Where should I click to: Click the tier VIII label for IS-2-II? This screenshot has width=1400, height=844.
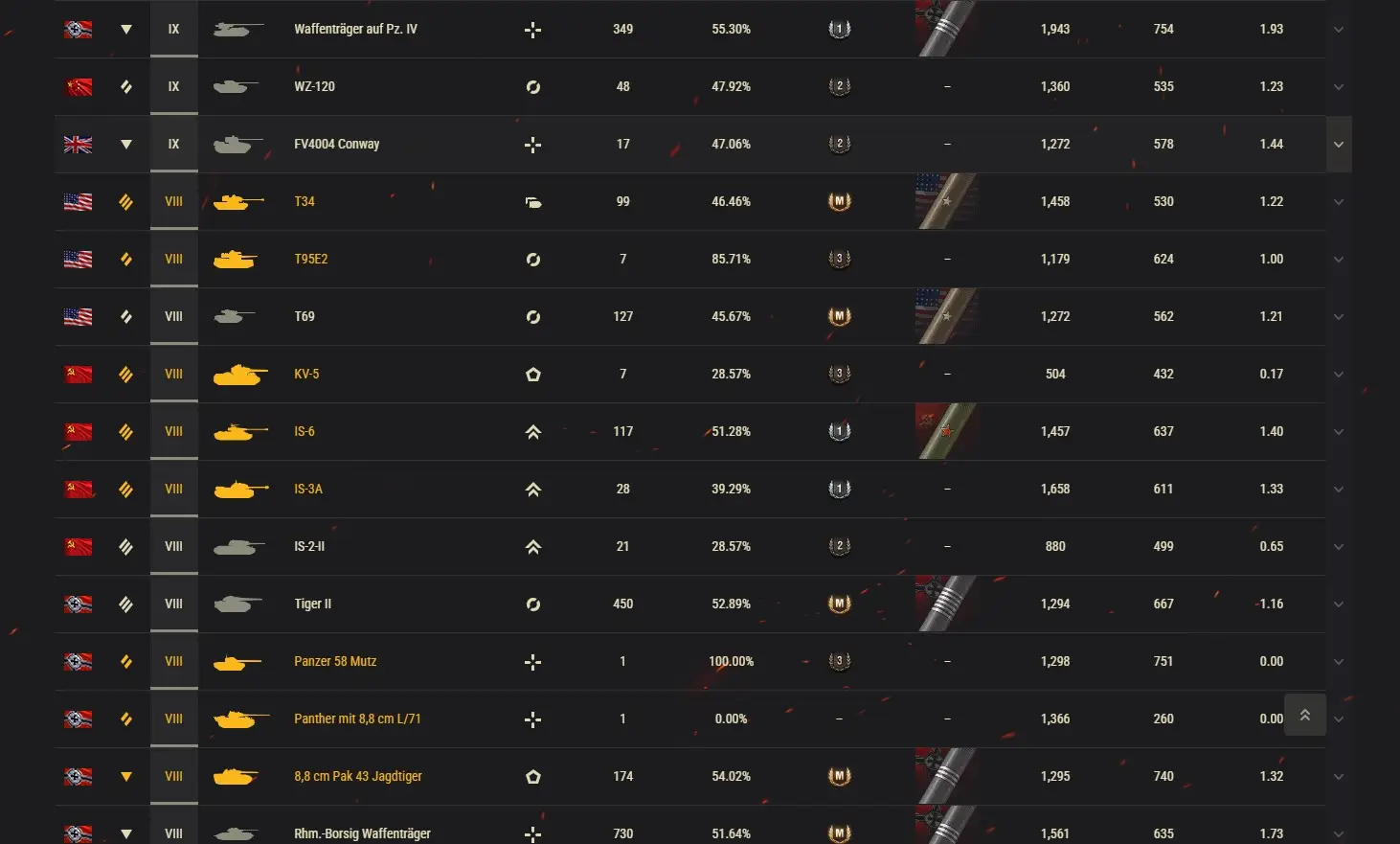click(173, 546)
